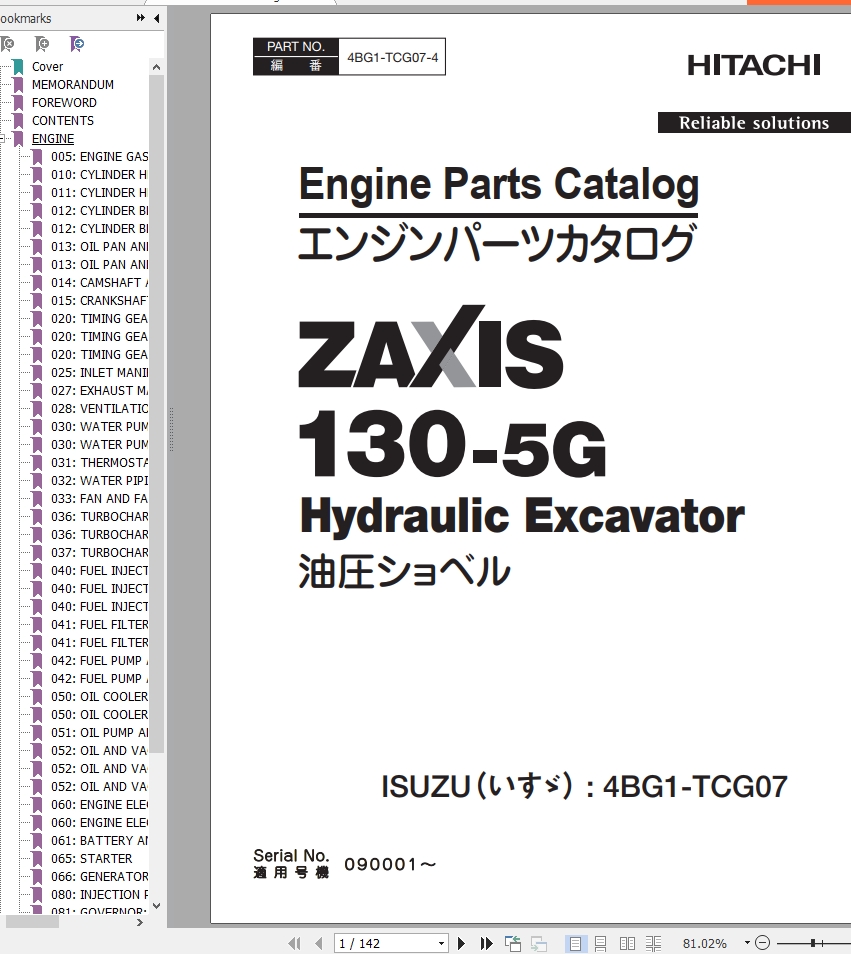Viewport: 851px width, 954px height.
Task: Open bookmark 033: FAN AND FAN
Action: 99,498
